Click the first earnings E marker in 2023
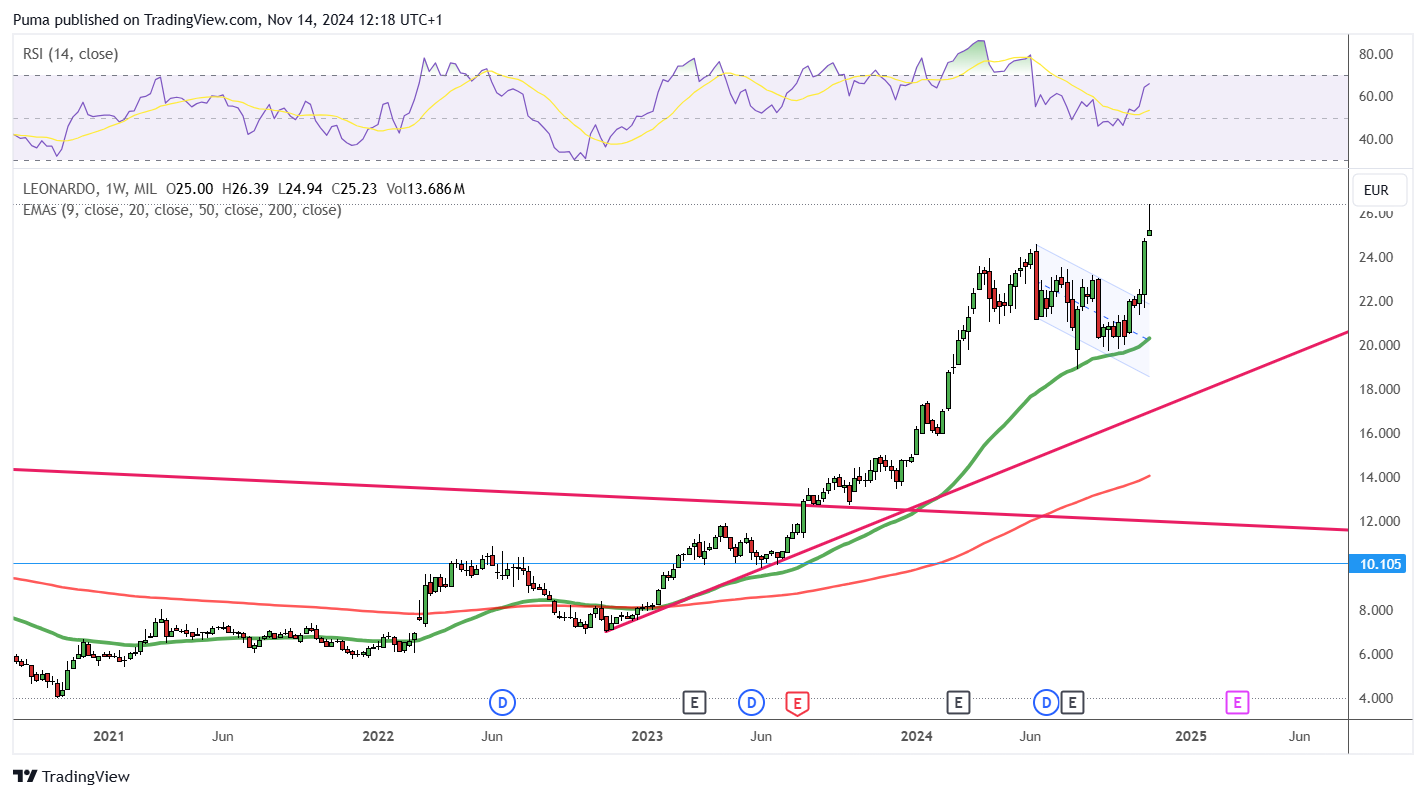This screenshot has width=1426, height=798. coord(694,703)
